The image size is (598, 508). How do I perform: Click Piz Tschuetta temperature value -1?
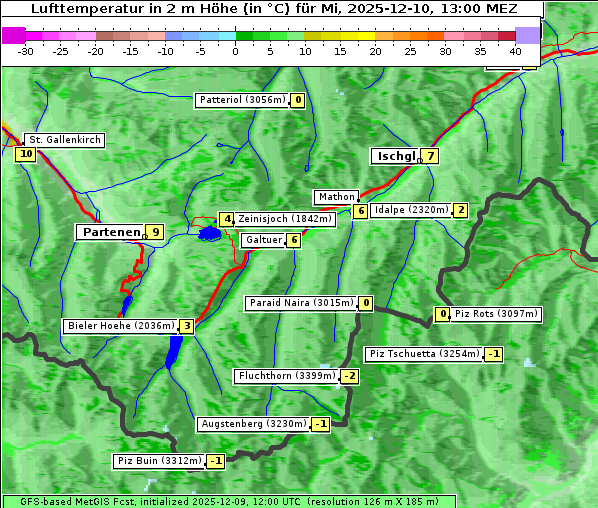[x=494, y=354]
